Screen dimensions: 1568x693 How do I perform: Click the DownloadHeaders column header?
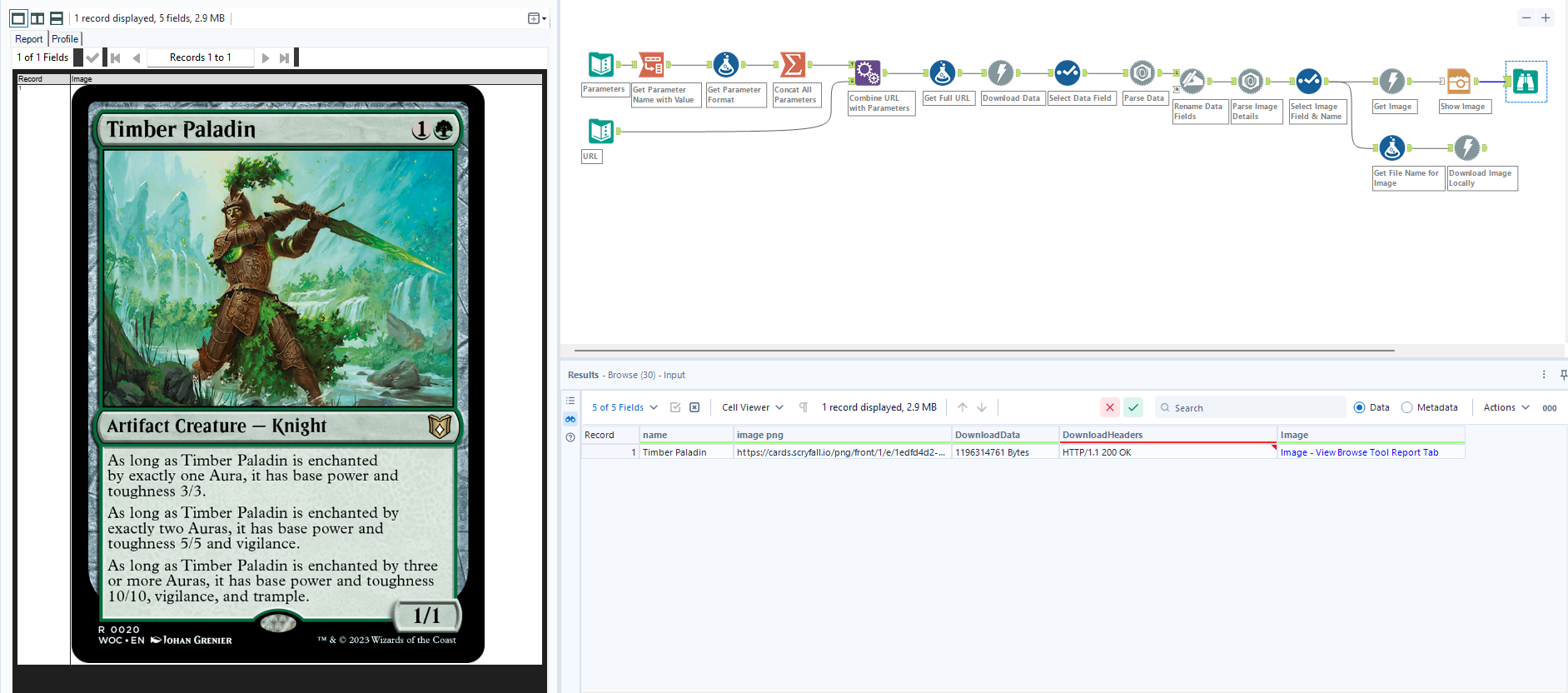click(x=1168, y=435)
